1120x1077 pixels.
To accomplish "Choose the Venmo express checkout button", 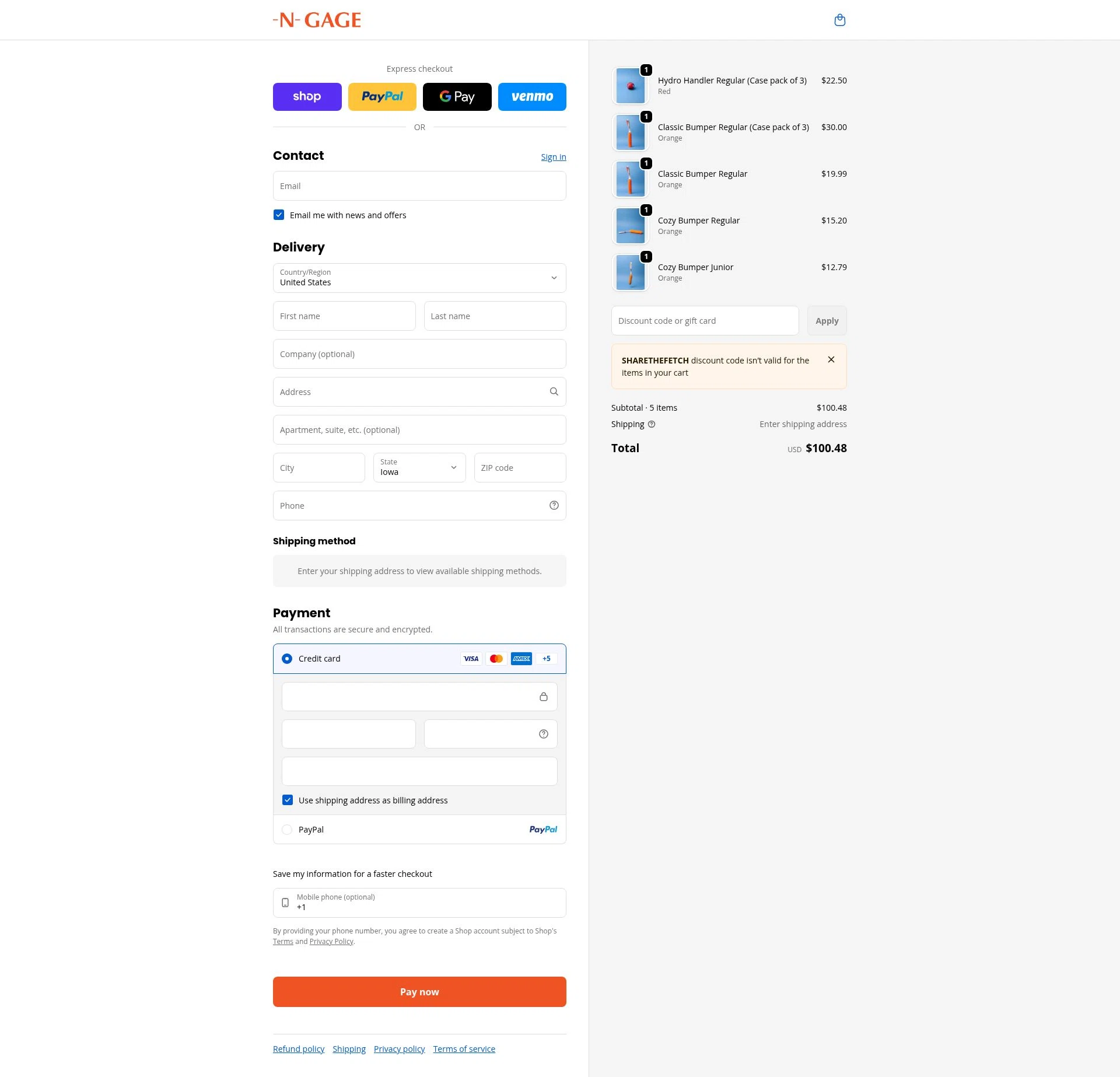I will (x=532, y=97).
